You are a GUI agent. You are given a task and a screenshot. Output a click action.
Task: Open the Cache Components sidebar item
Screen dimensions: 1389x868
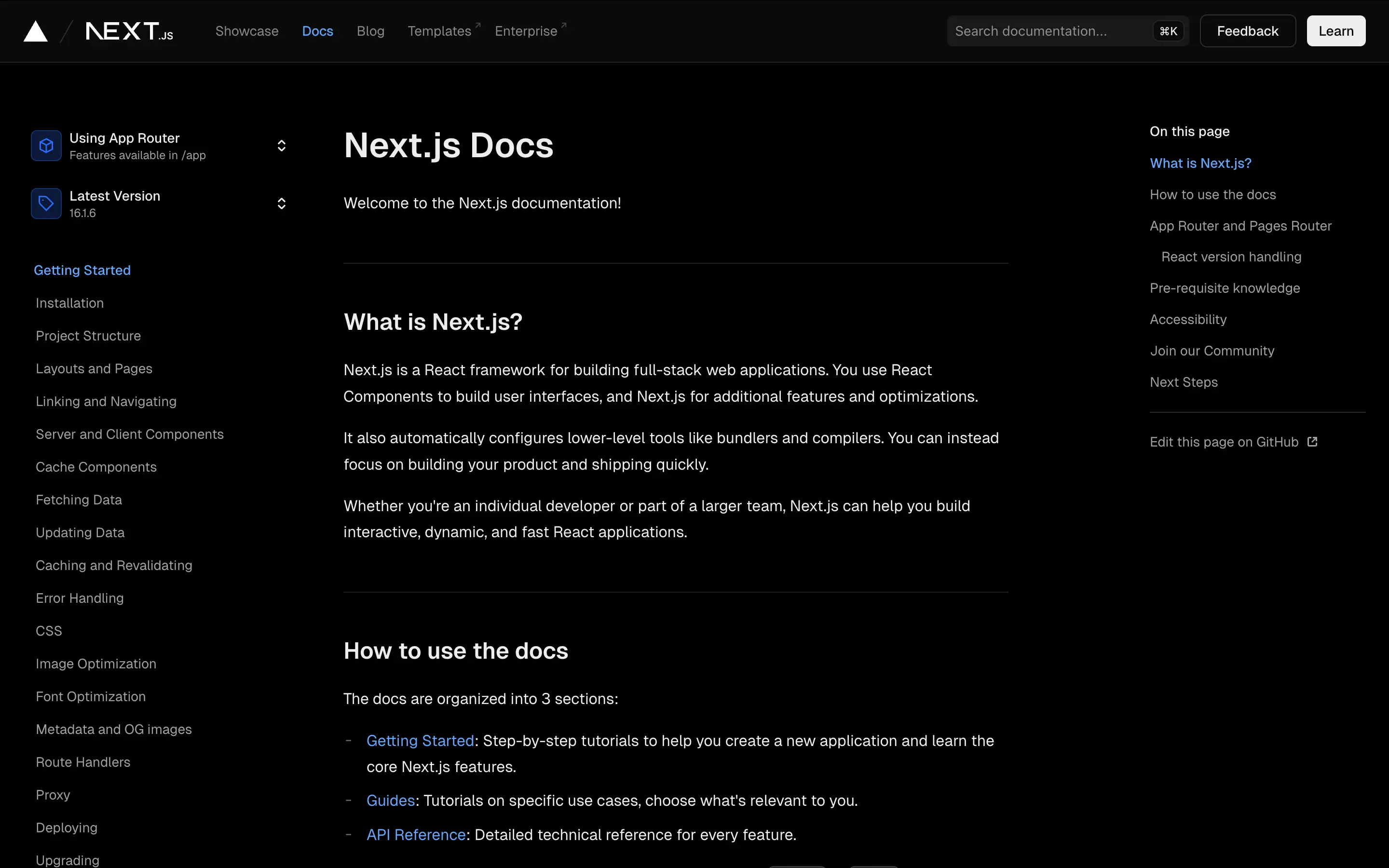[x=96, y=467]
